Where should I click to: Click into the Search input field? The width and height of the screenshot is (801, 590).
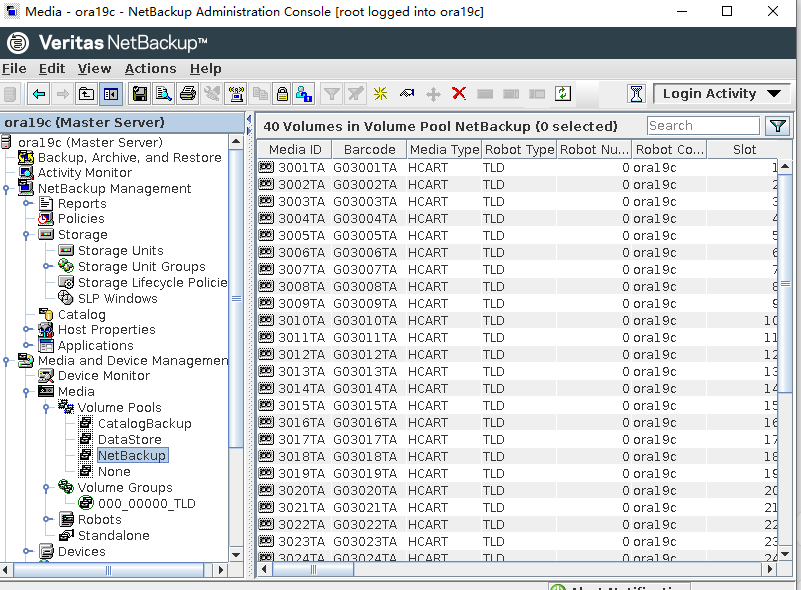click(x=703, y=126)
